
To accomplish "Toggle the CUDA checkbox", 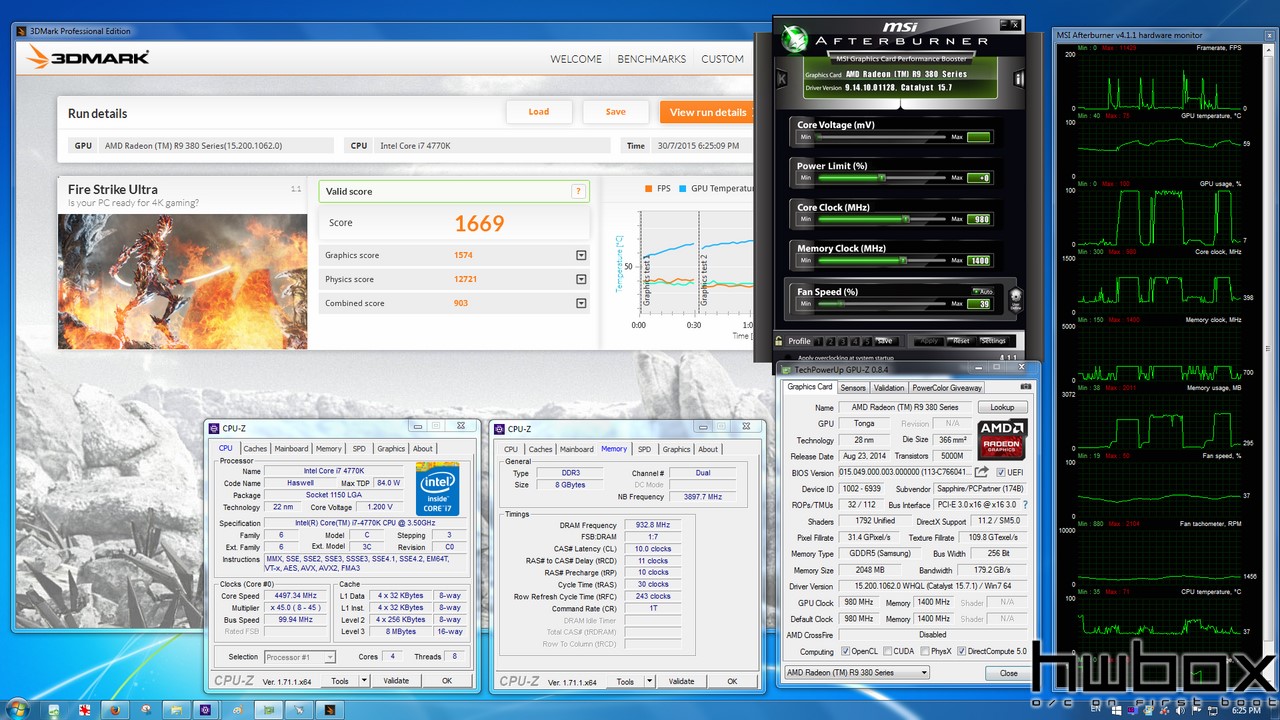I will [x=887, y=651].
